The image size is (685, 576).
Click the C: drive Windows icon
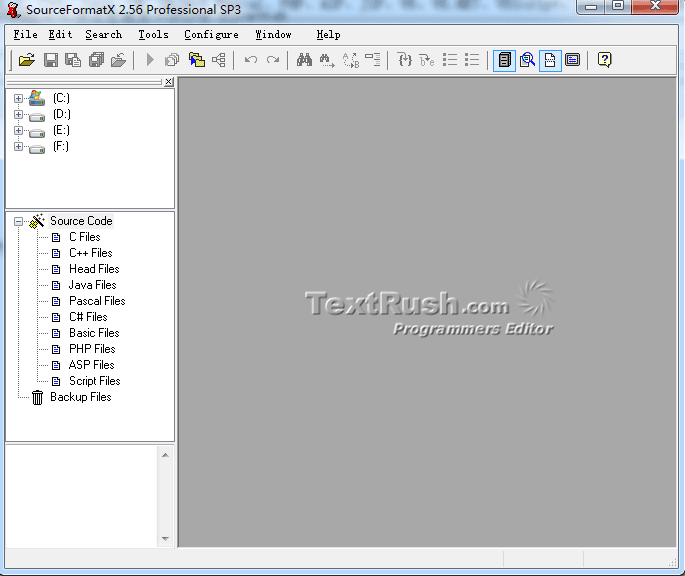tap(37, 98)
